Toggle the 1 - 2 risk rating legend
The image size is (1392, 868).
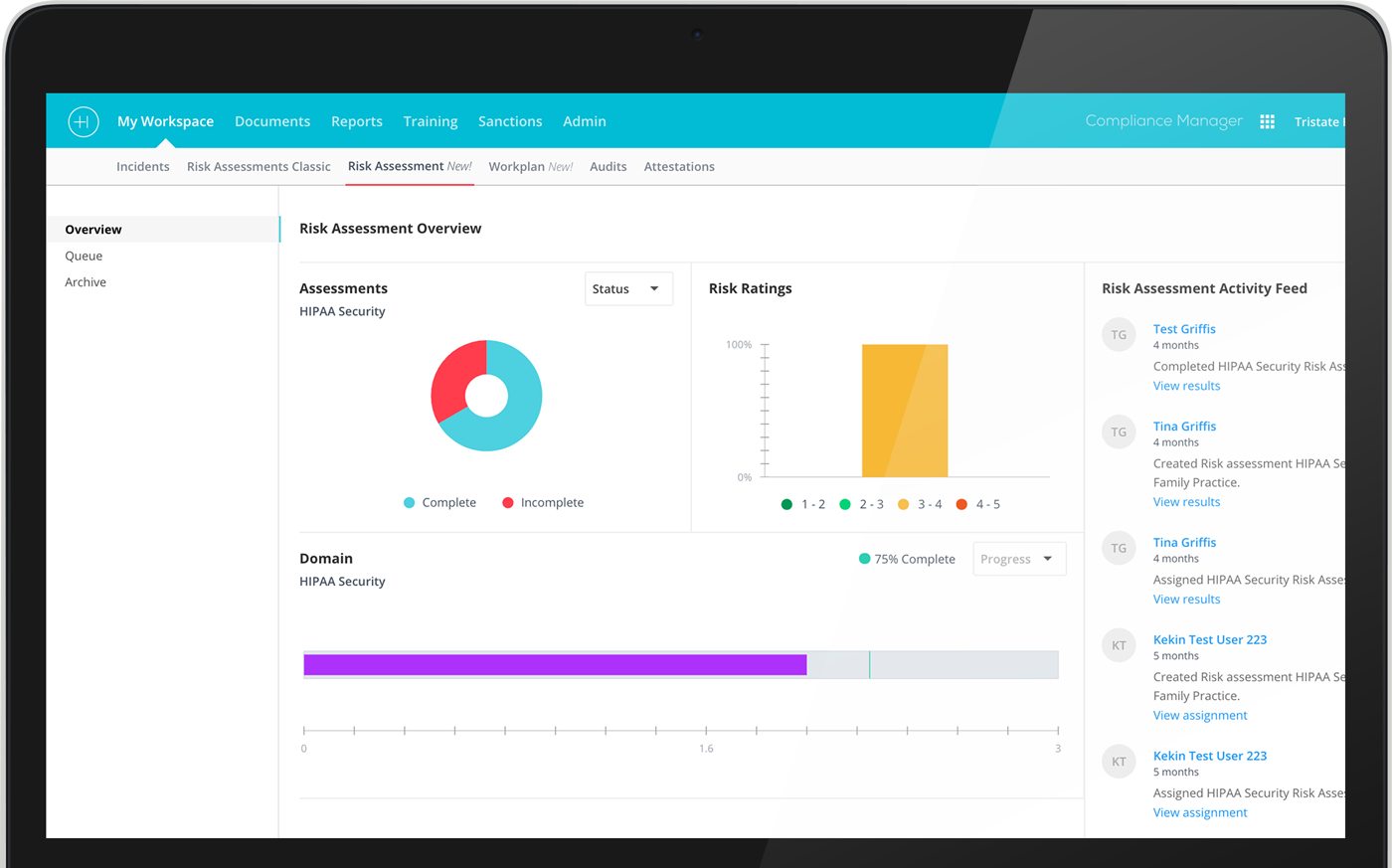pyautogui.click(x=803, y=505)
